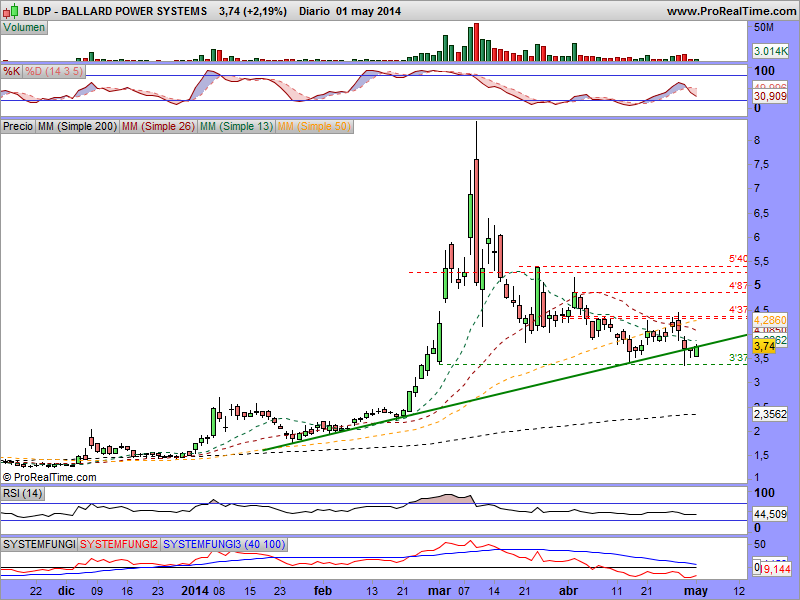Image resolution: width=800 pixels, height=600 pixels.
Task: Click the 5'40 resistance level label
Action: click(x=738, y=259)
